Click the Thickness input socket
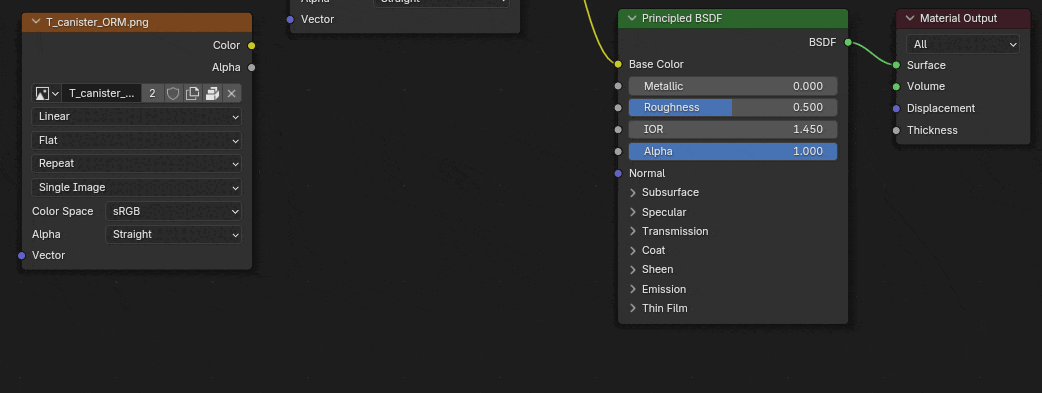Image resolution: width=1042 pixels, height=393 pixels. (896, 130)
